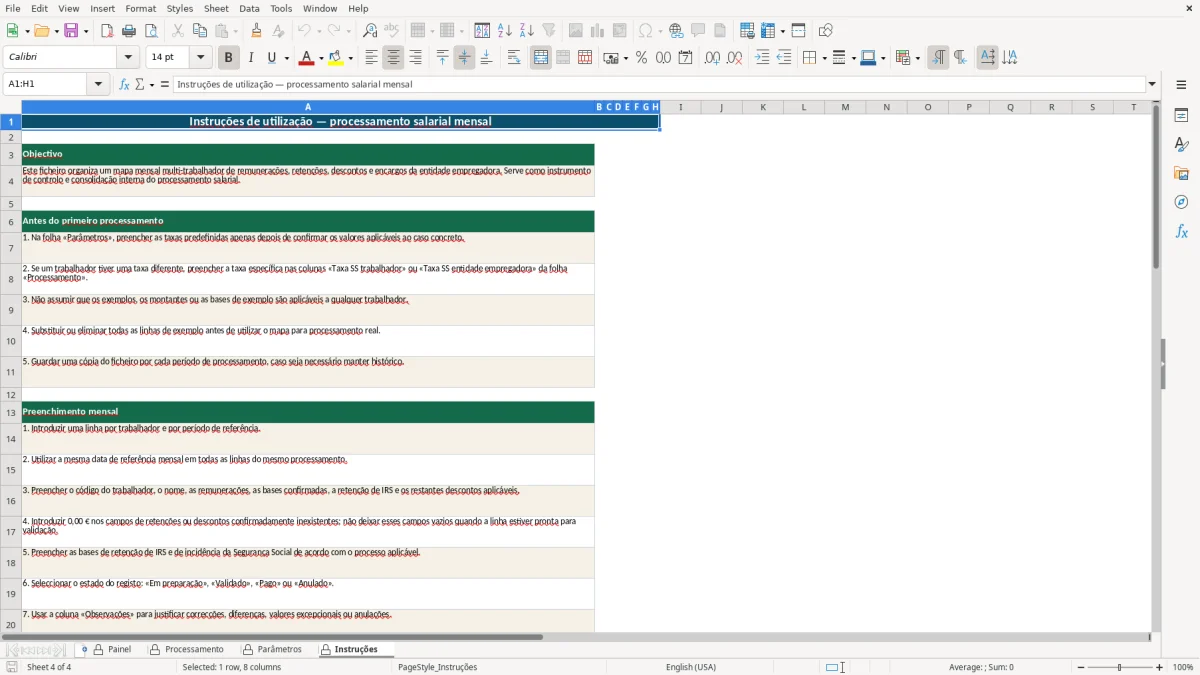Click the Split Window icon
Screen dimensions: 1200x675
point(798,31)
